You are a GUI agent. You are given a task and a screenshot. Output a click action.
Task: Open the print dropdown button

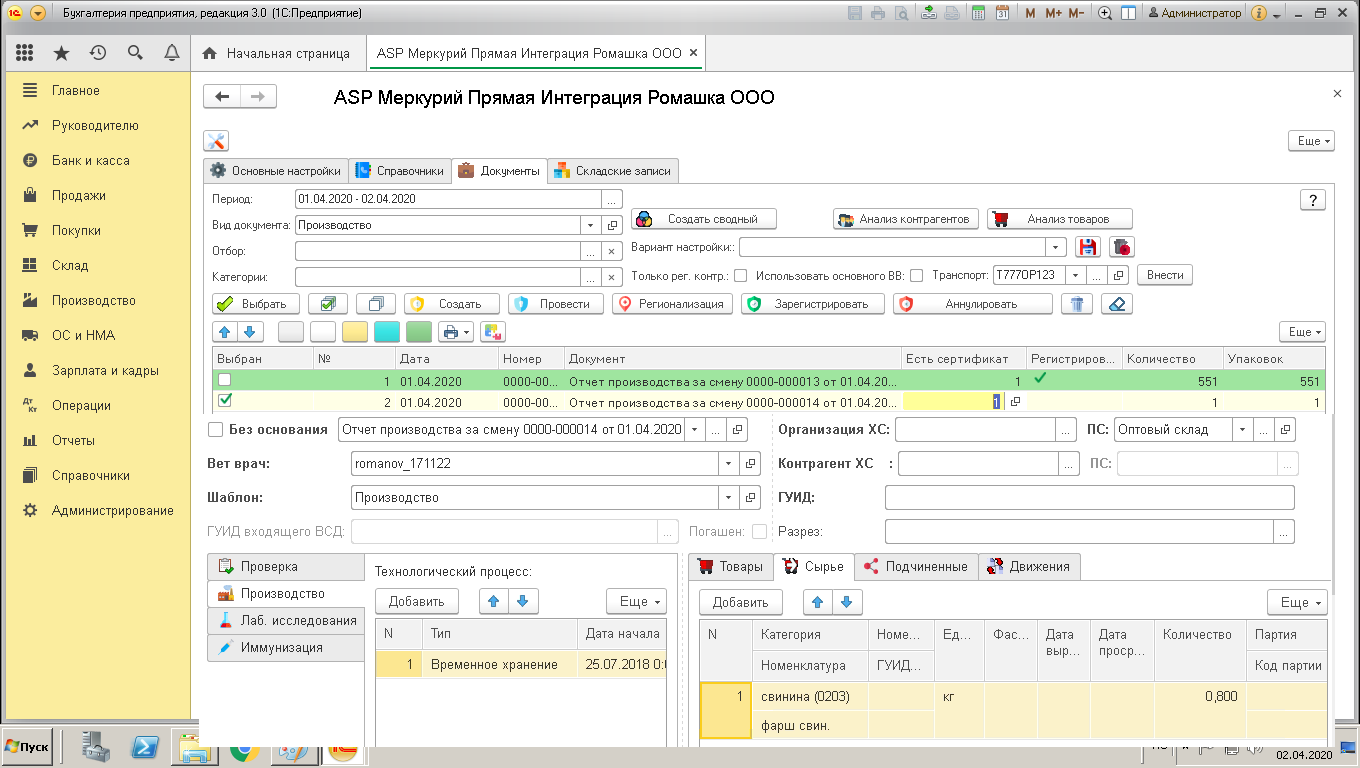pyautogui.click(x=456, y=332)
